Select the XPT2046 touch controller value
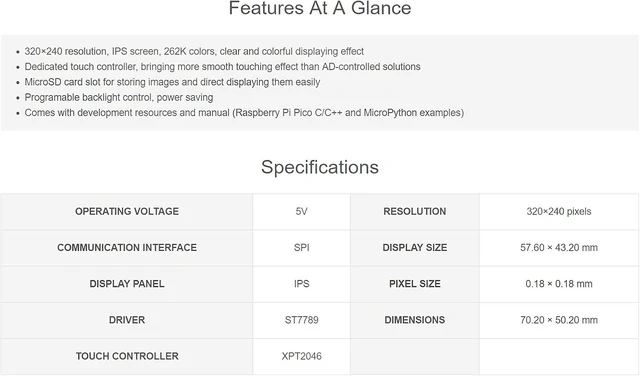The width and height of the screenshot is (640, 376). [302, 356]
